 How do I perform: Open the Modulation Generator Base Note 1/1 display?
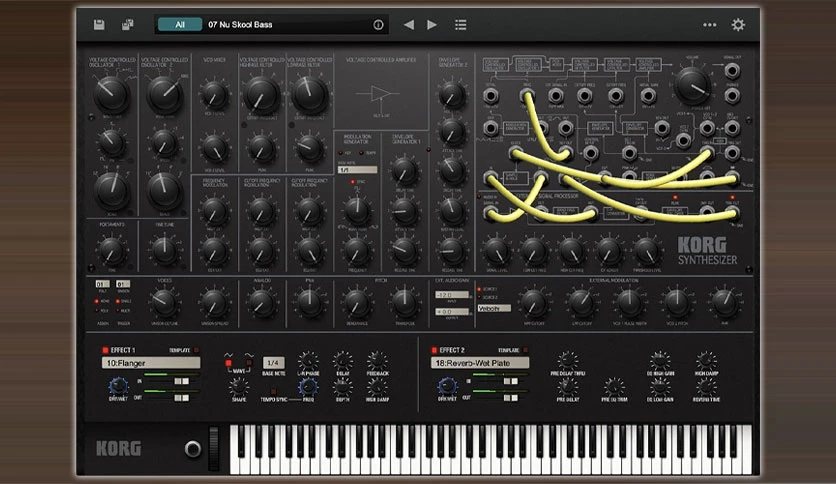tap(357, 170)
